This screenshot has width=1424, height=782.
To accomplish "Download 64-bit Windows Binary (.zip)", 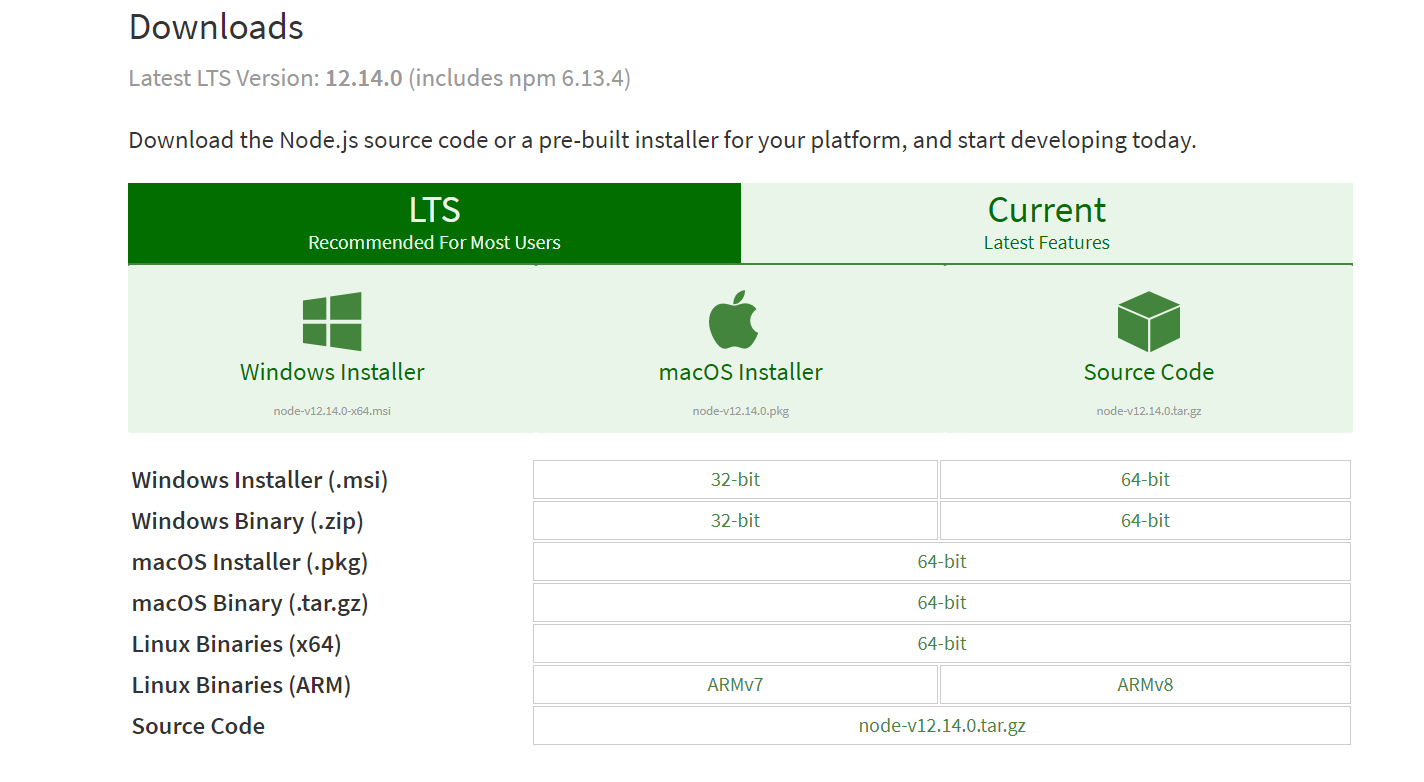I will pyautogui.click(x=1145, y=521).
